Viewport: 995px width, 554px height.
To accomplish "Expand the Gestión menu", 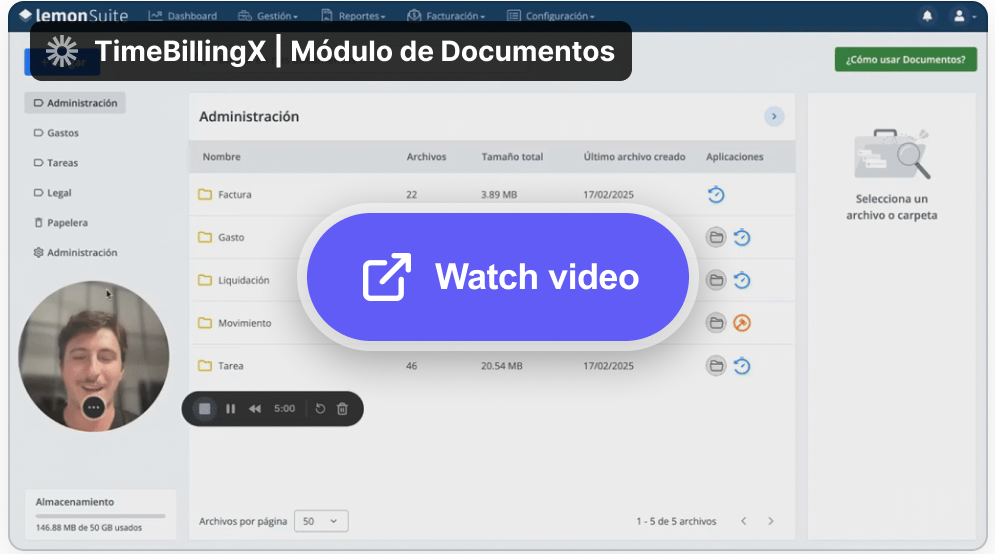I will click(267, 16).
